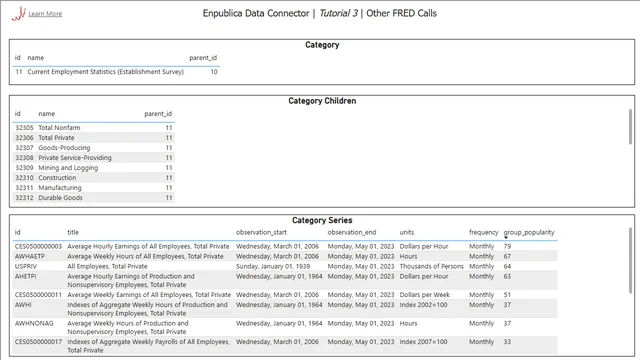The width and height of the screenshot is (640, 360).
Task: Select the Manufacturing row
Action: click(94, 188)
